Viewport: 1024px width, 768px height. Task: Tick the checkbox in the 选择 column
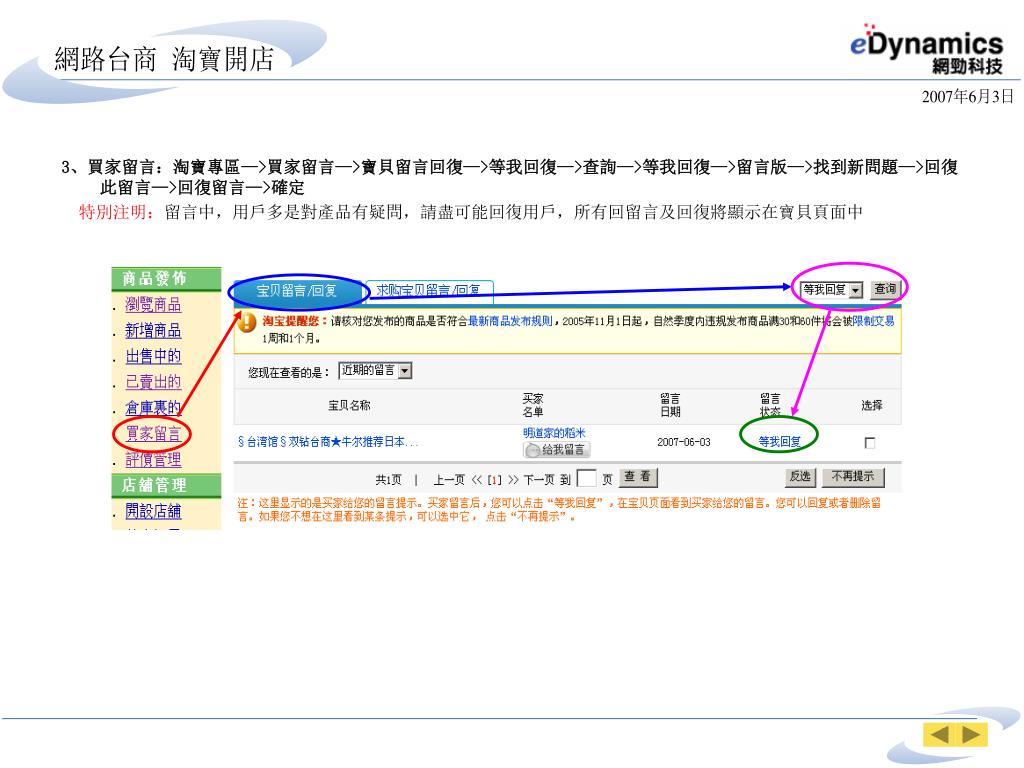pos(870,443)
